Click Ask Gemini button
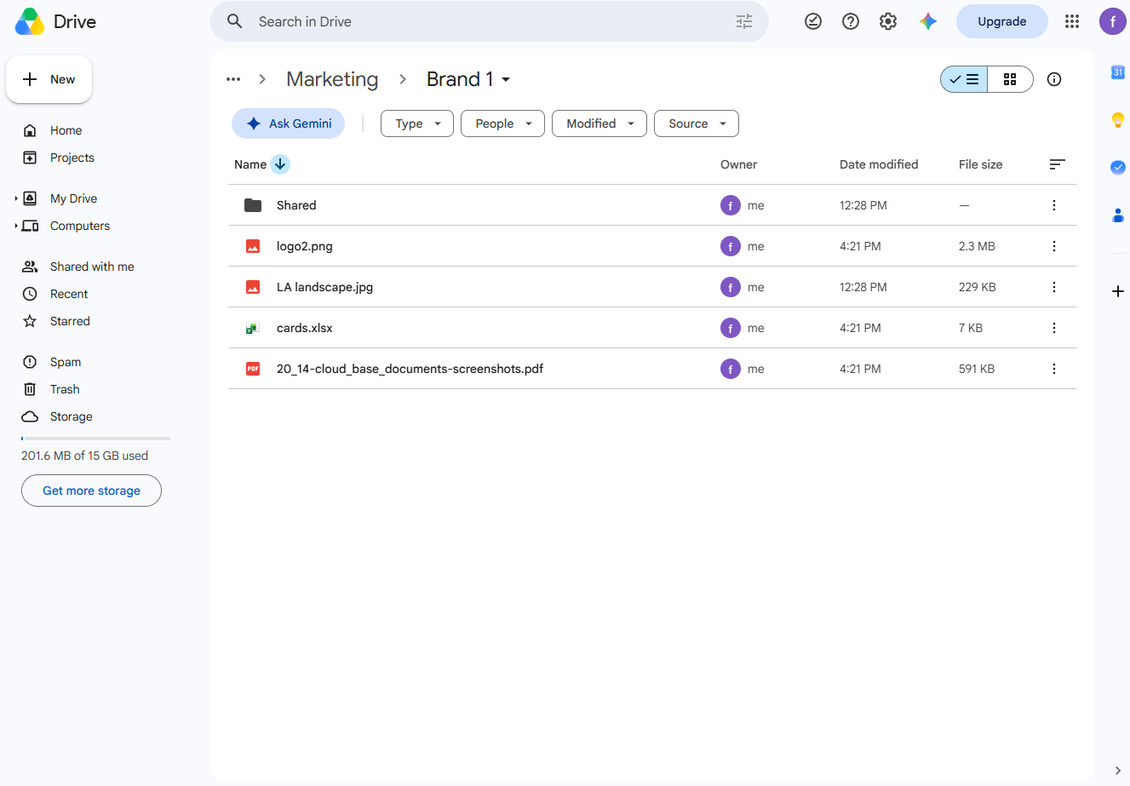Viewport: 1130px width, 786px height. click(x=288, y=124)
